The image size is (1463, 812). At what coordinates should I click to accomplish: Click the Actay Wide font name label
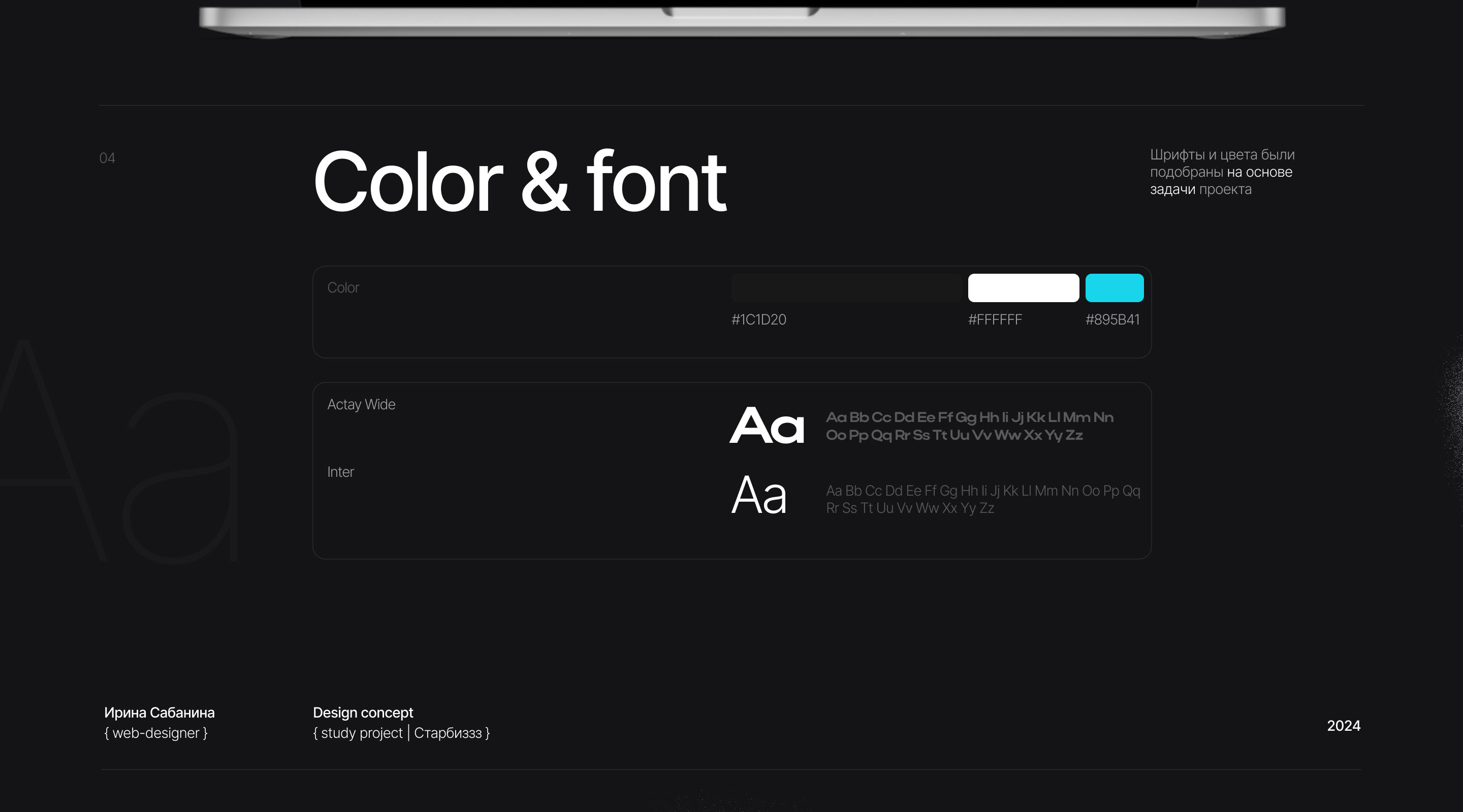[x=361, y=404]
